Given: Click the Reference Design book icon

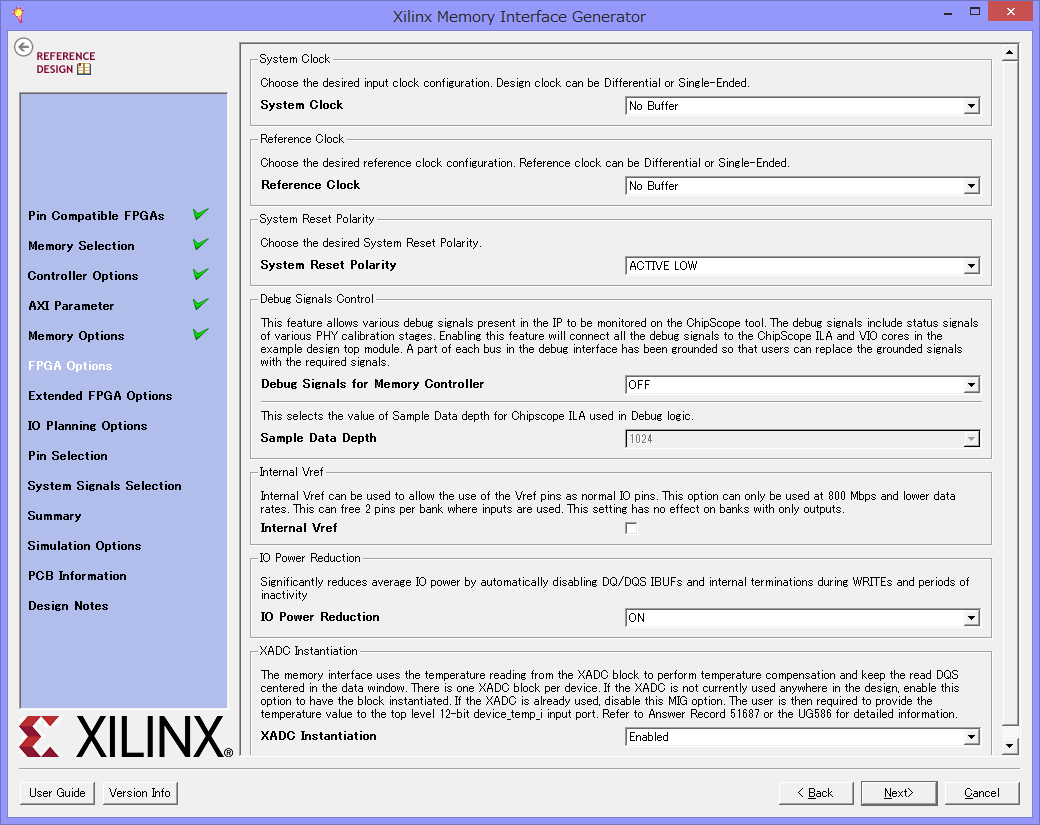Looking at the screenshot, I should pyautogui.click(x=84, y=69).
